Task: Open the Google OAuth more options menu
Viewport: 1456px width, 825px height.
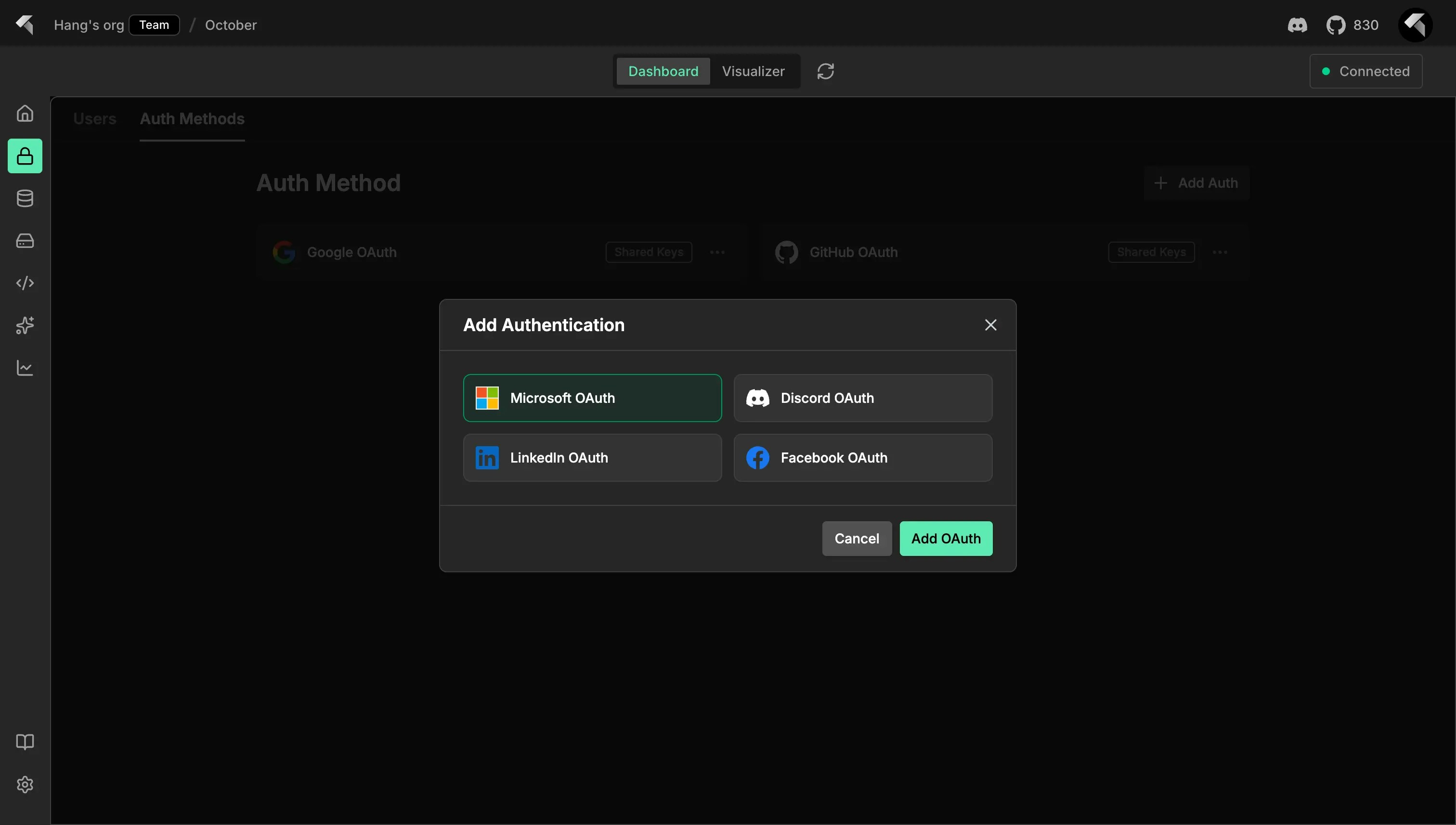Action: pyautogui.click(x=716, y=252)
